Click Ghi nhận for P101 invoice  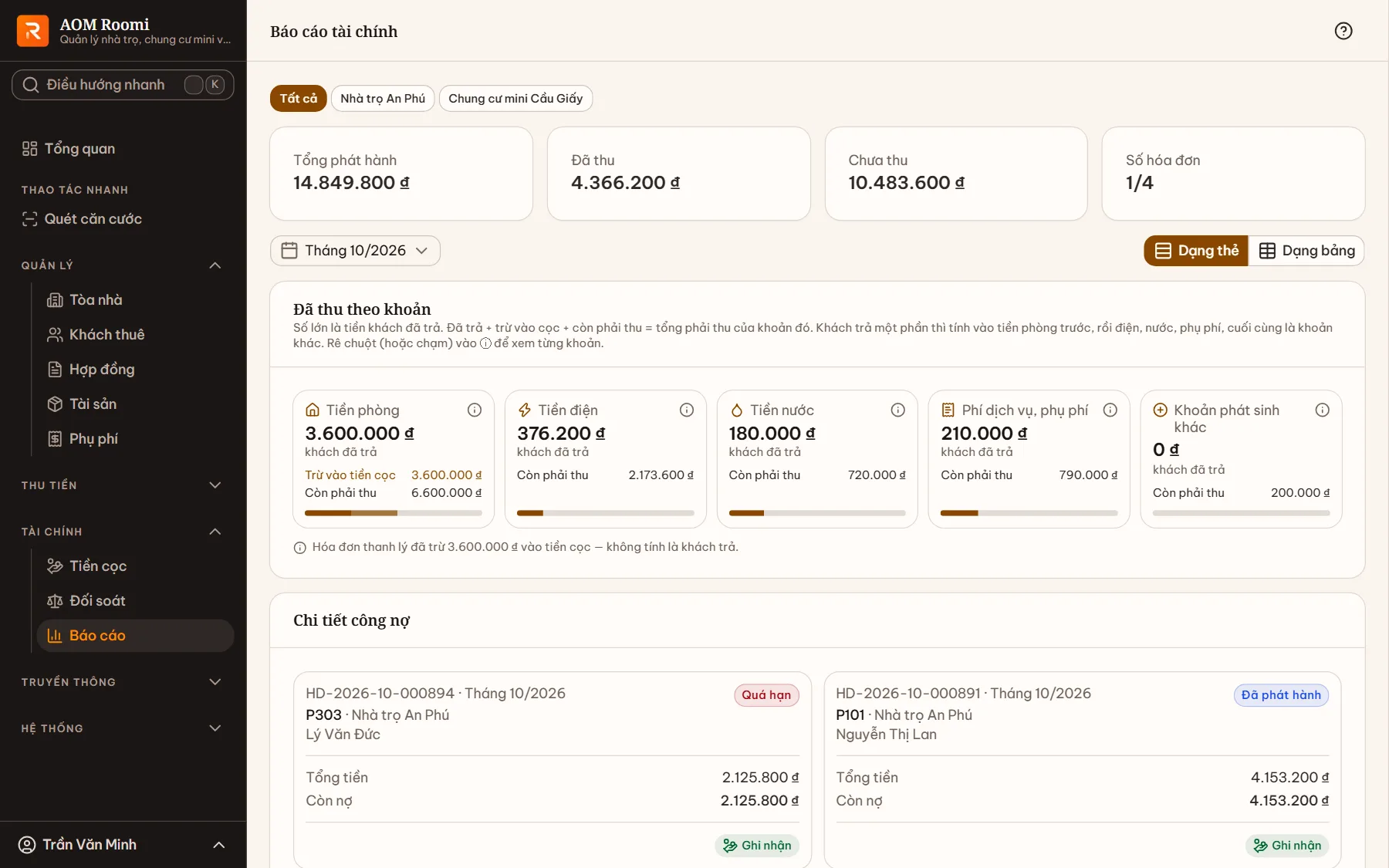(x=1287, y=846)
